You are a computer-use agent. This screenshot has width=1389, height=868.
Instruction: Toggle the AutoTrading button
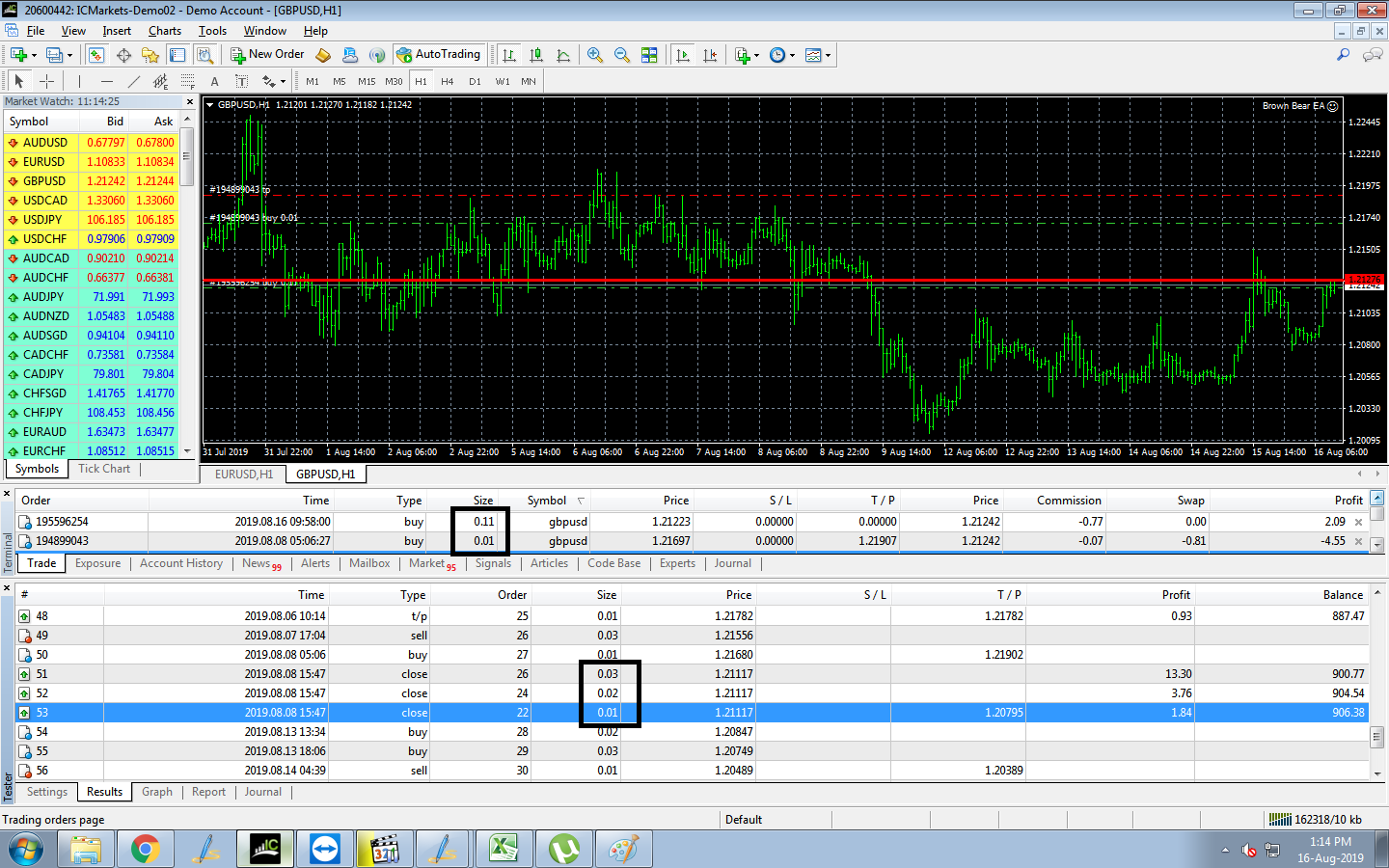coord(439,55)
